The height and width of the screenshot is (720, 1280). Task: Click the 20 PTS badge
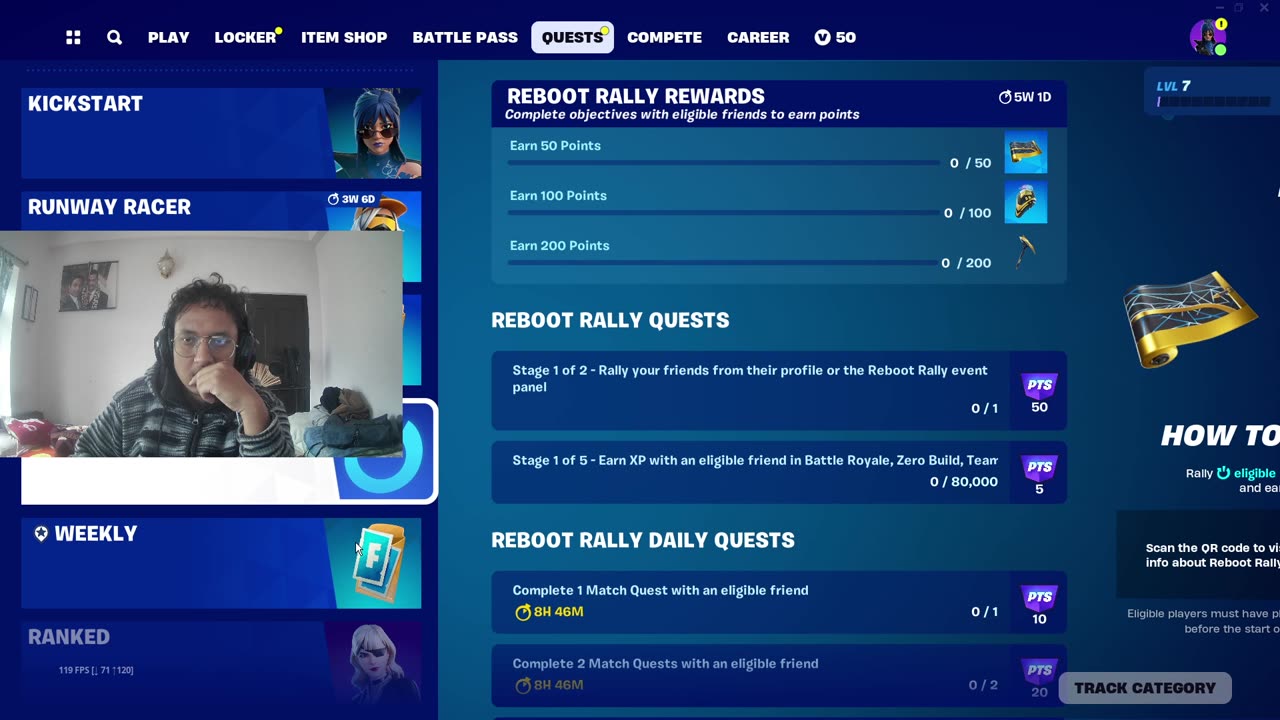click(1039, 679)
